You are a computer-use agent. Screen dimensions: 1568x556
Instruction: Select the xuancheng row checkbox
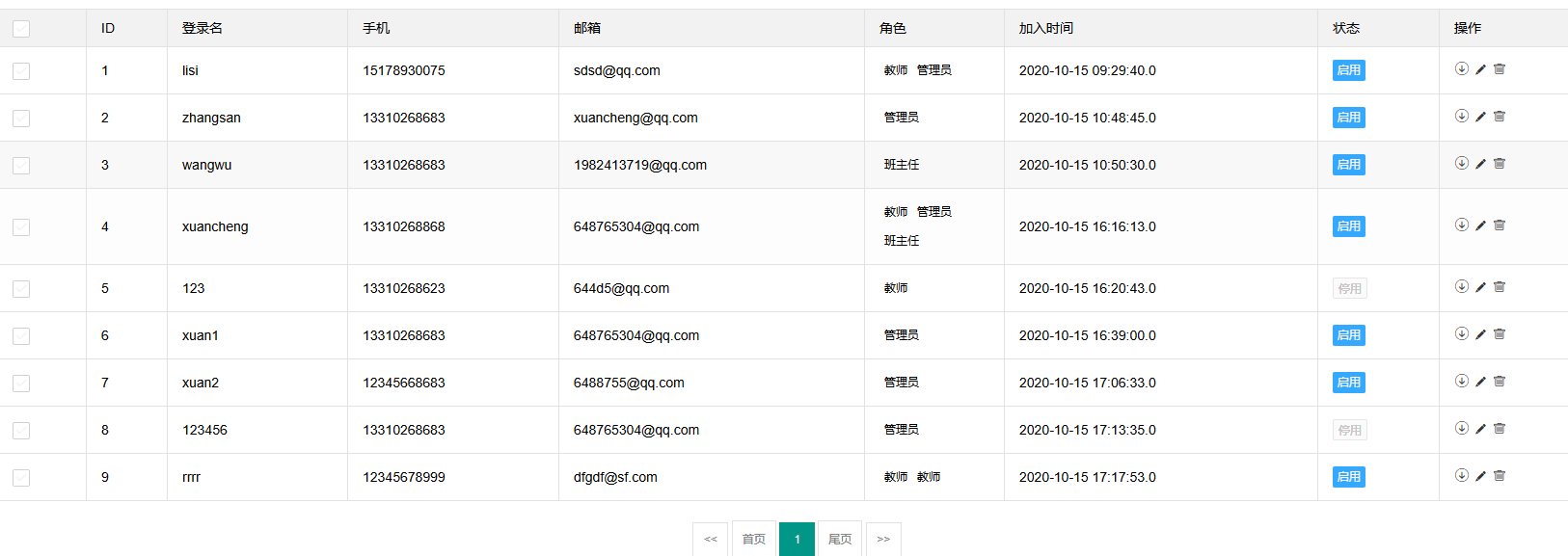click(21, 227)
